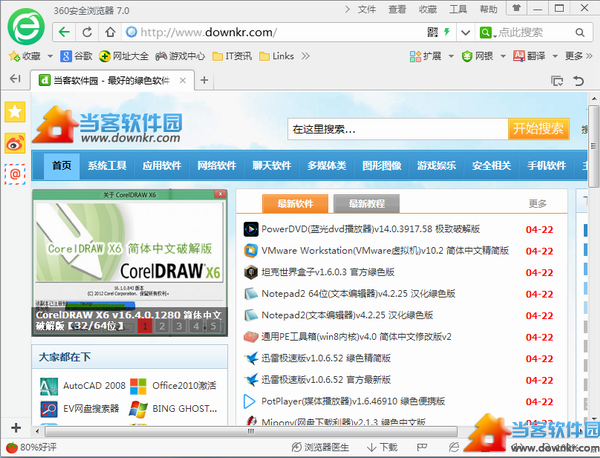This screenshot has width=600, height=458.
Task: Open the 收藏 favorites star button
Action: click(x=25, y=56)
